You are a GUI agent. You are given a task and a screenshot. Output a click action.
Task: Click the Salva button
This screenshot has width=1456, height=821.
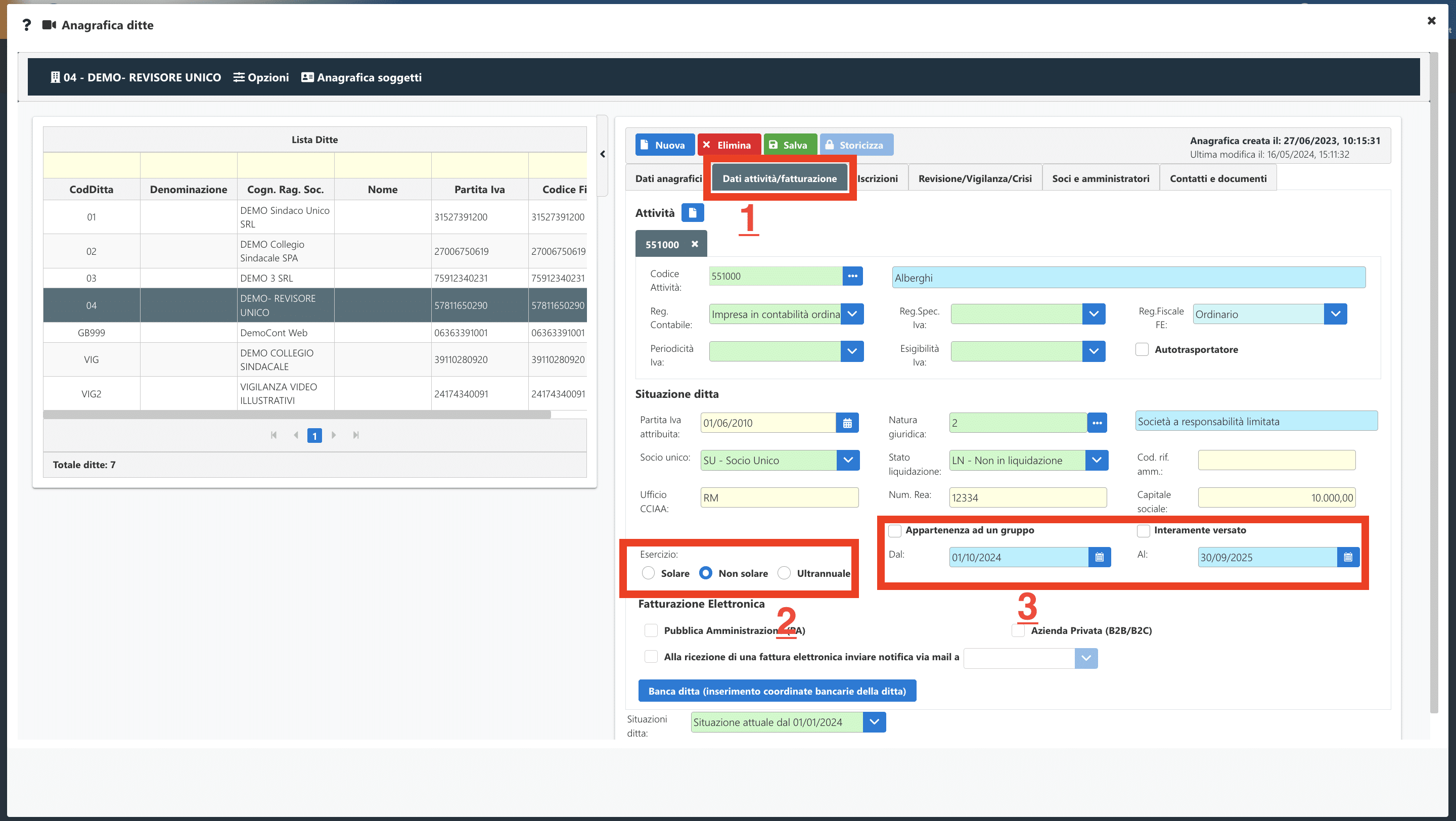(x=790, y=145)
